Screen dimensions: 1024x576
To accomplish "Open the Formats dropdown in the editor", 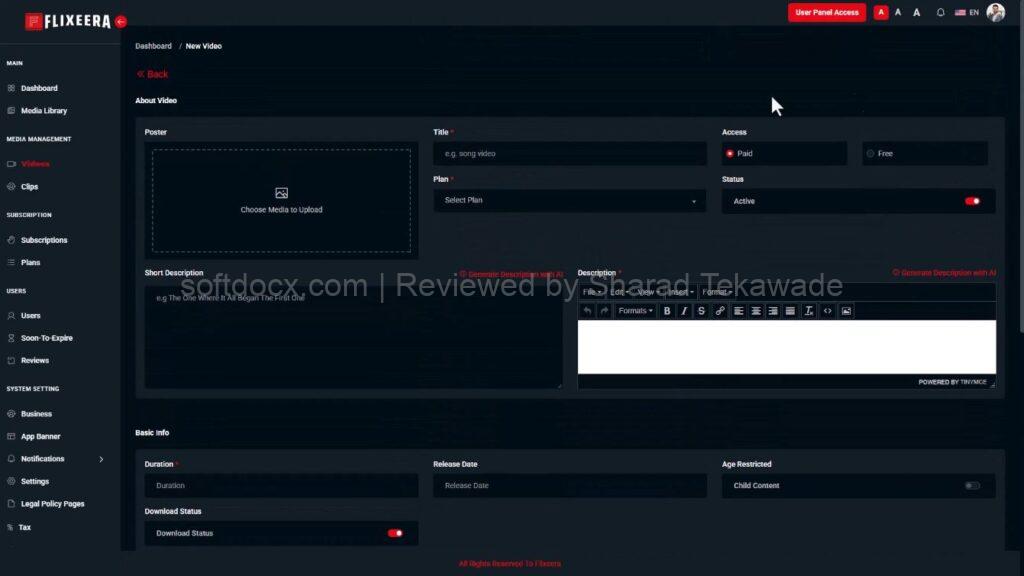I will coord(634,311).
